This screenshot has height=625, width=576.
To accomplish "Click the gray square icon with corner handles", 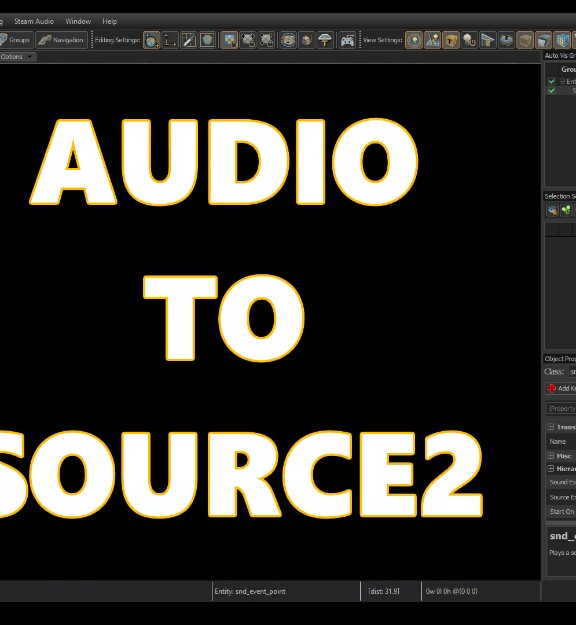I will (266, 40).
